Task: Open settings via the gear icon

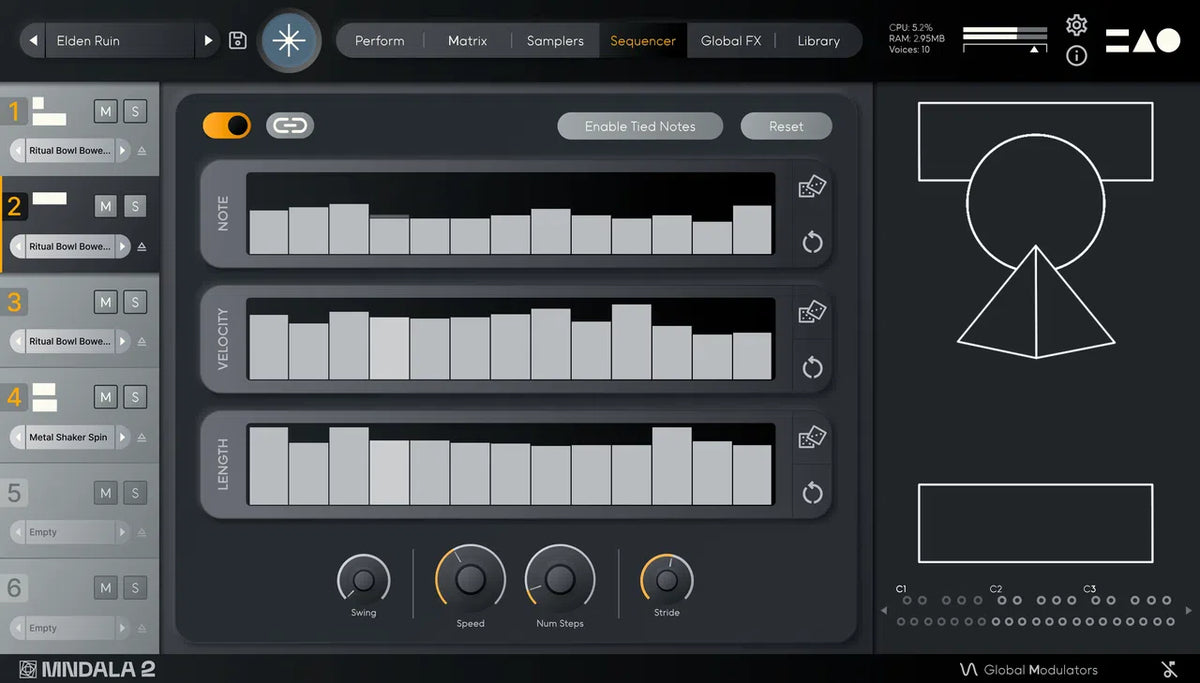Action: [1076, 25]
